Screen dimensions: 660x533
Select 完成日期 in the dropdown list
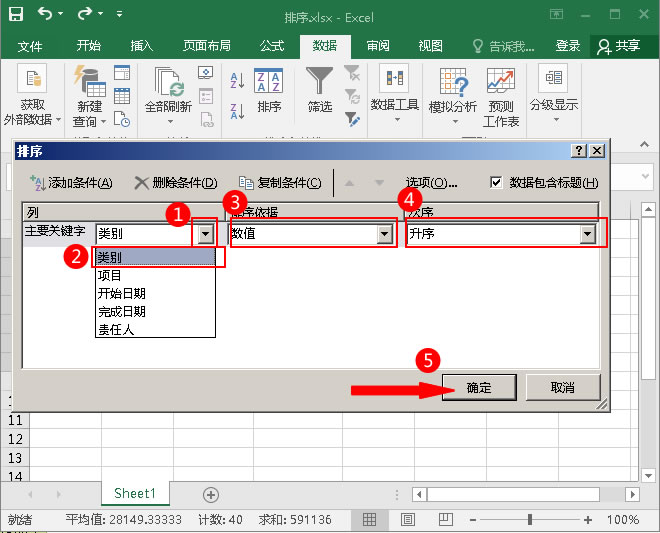point(155,312)
